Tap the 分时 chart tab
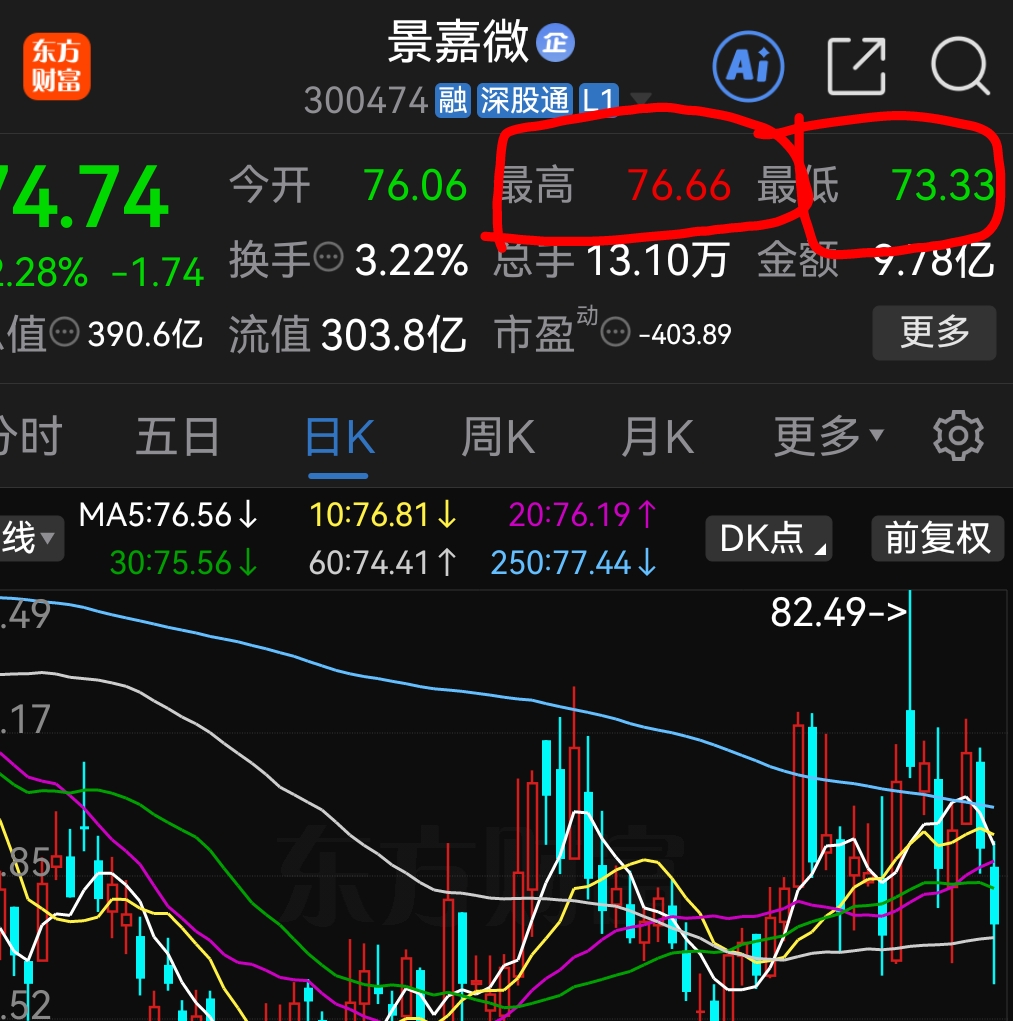 click(x=29, y=437)
